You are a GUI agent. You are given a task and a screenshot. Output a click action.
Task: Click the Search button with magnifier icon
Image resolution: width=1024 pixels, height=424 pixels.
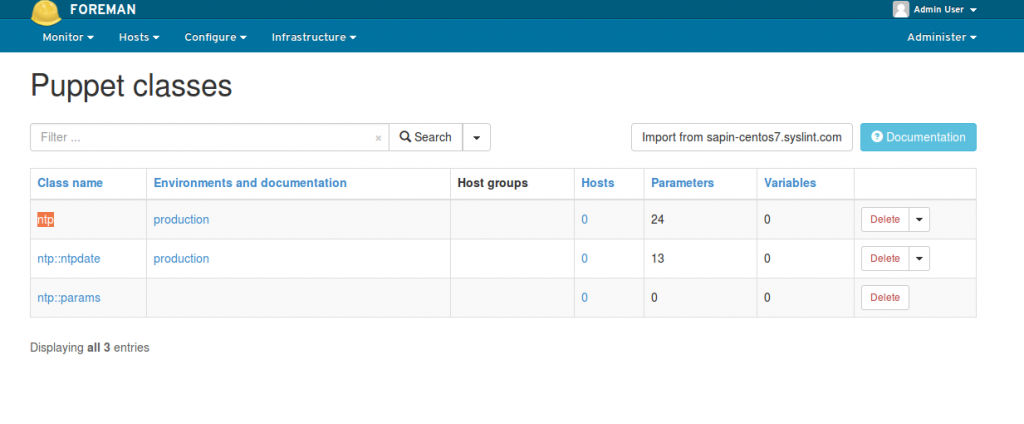point(426,137)
